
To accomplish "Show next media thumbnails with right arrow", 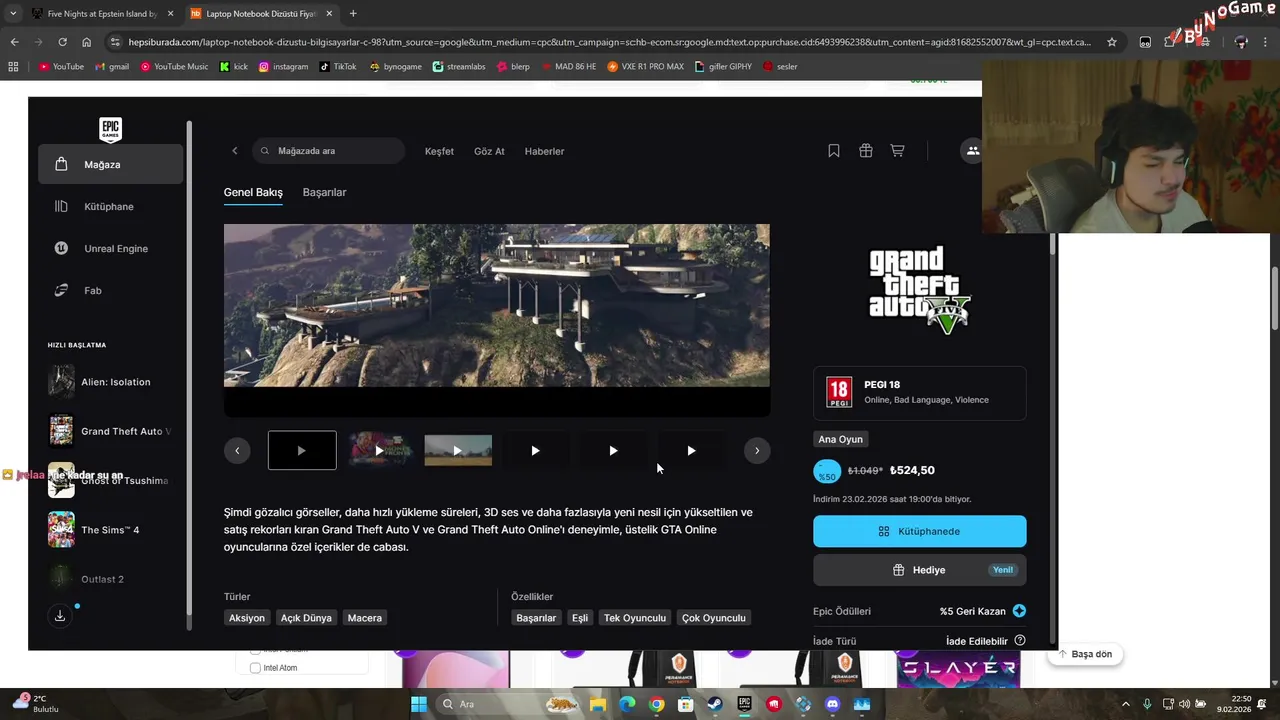I will (x=757, y=450).
